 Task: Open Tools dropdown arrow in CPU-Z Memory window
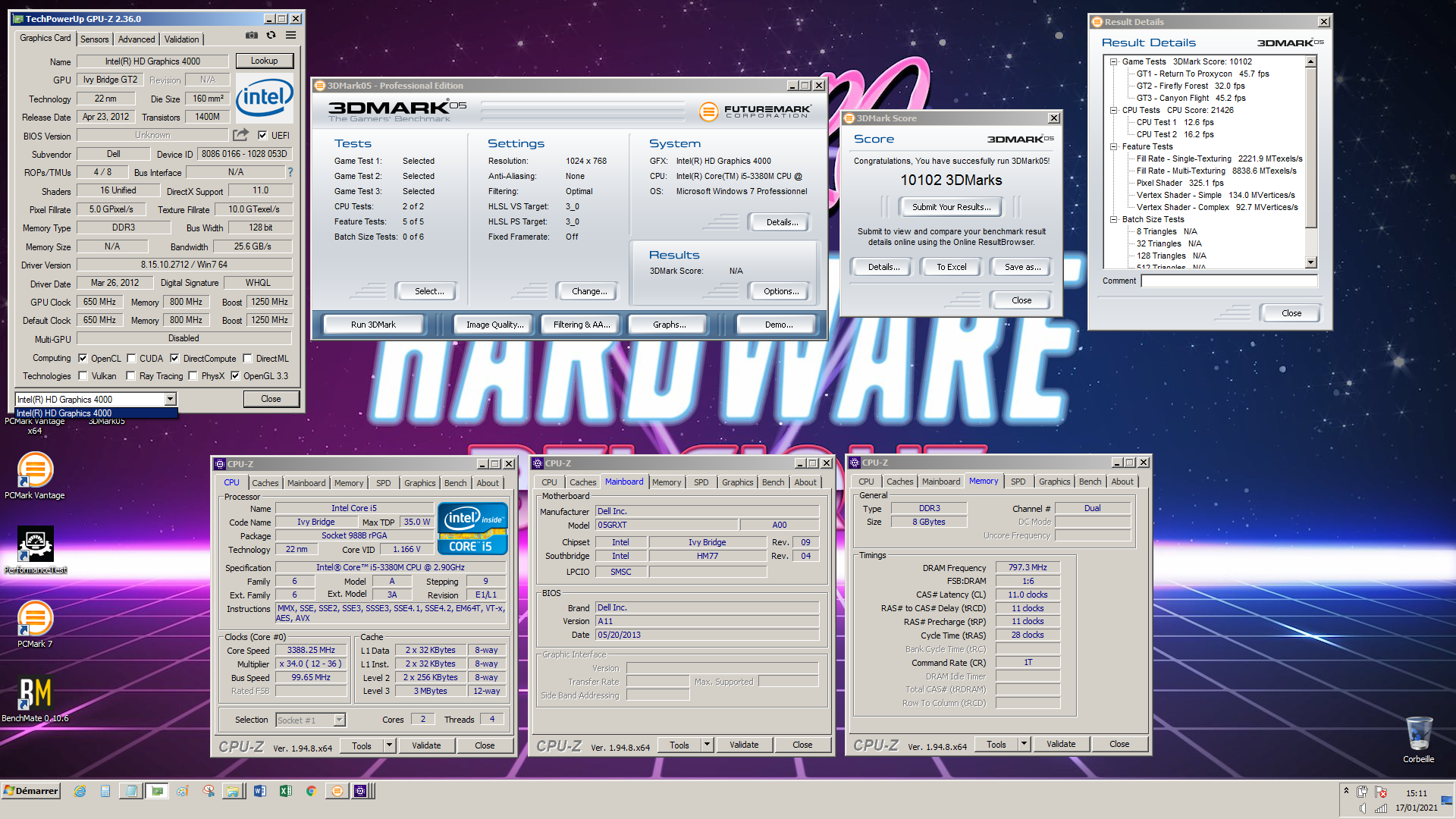pos(1025,744)
